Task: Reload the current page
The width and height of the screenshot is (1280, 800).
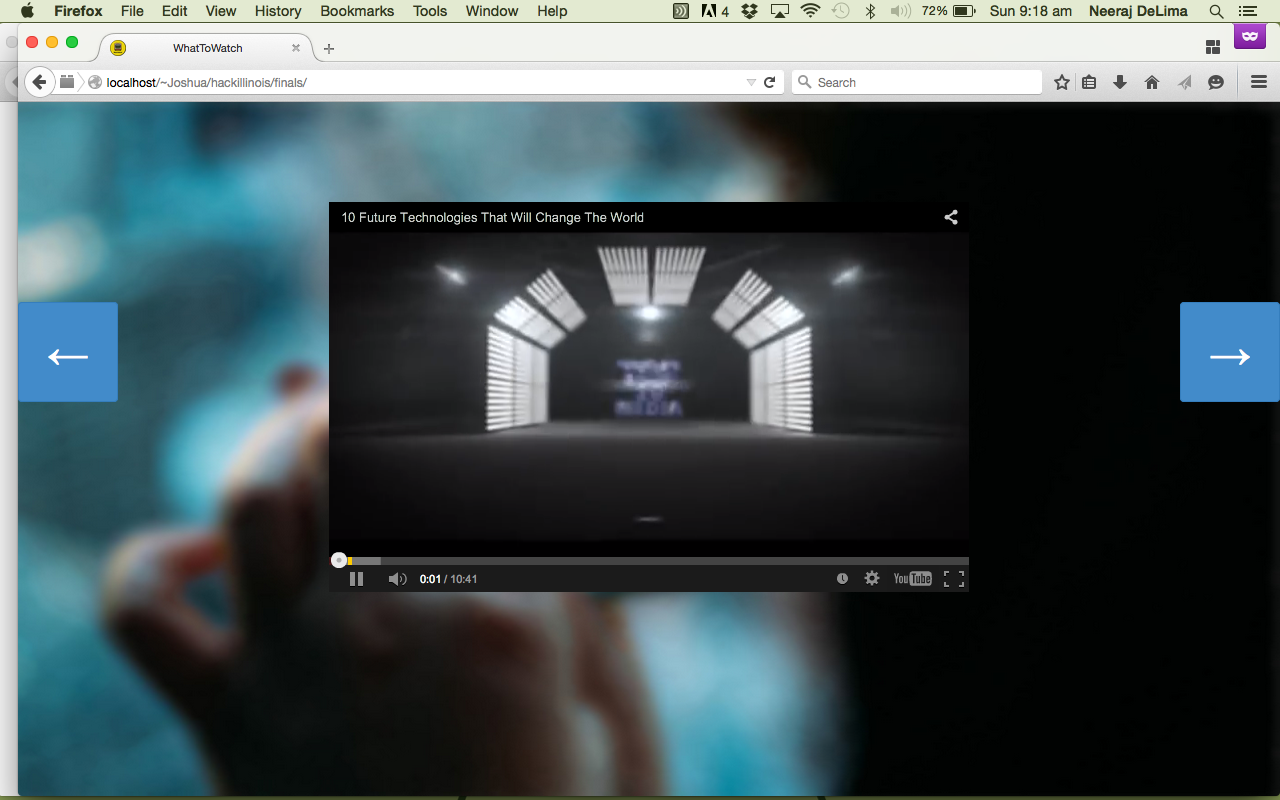Action: pyautogui.click(x=769, y=82)
